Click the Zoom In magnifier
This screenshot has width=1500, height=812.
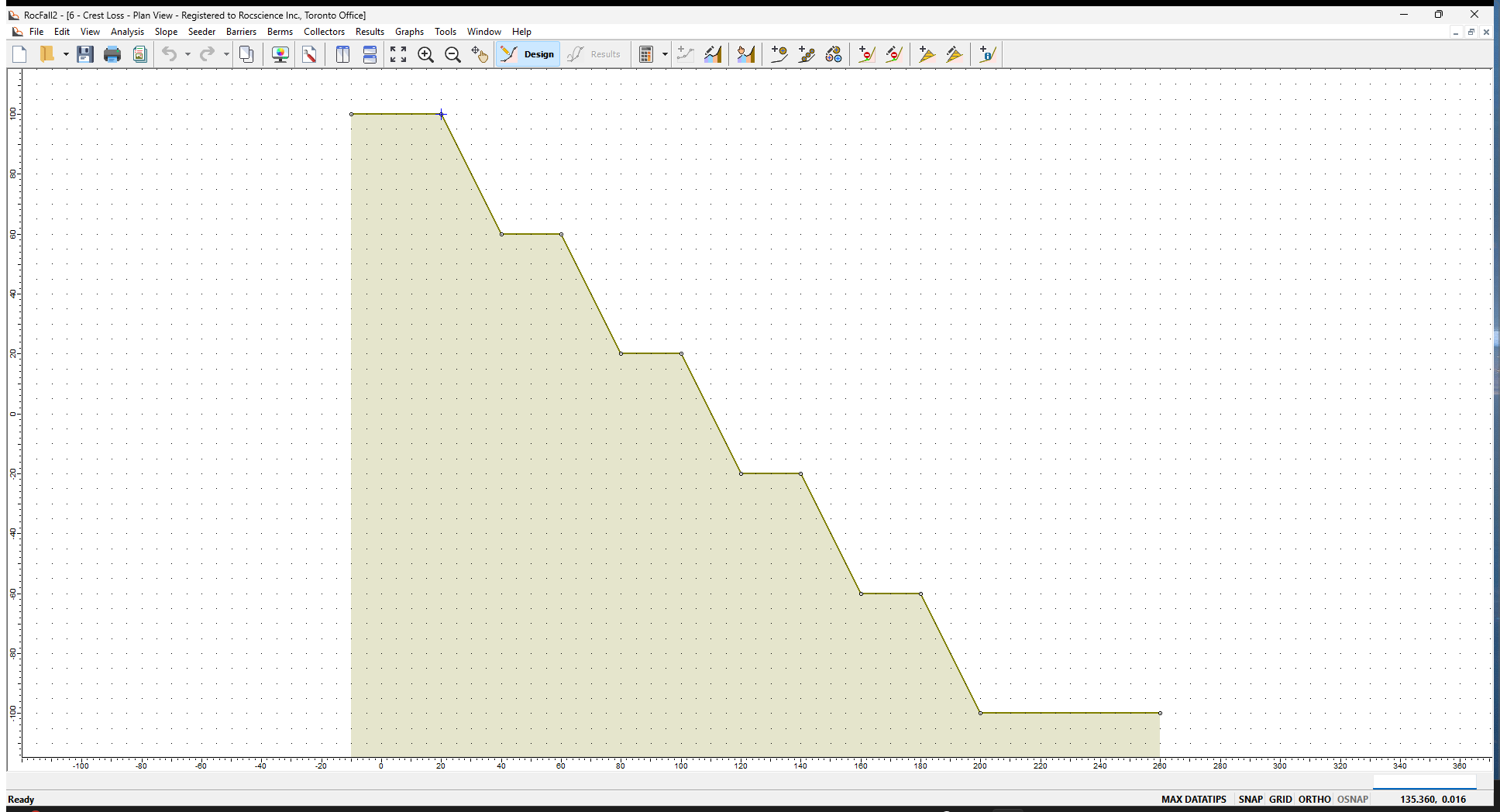(425, 54)
